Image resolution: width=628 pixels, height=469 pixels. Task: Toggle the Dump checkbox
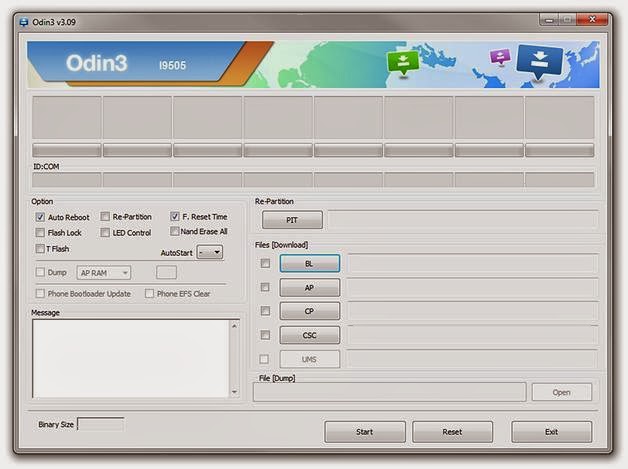click(x=40, y=272)
